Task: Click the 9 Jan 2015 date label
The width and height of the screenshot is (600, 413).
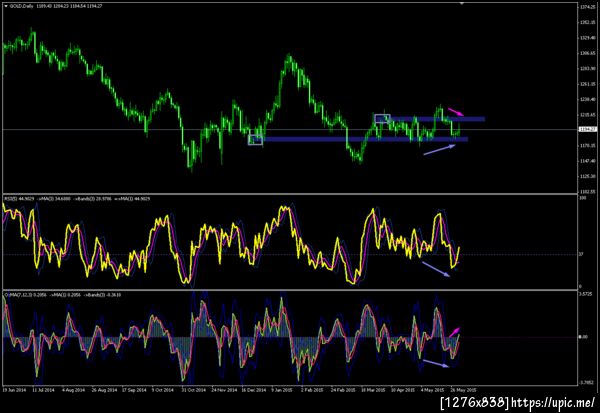Action: coord(282,390)
